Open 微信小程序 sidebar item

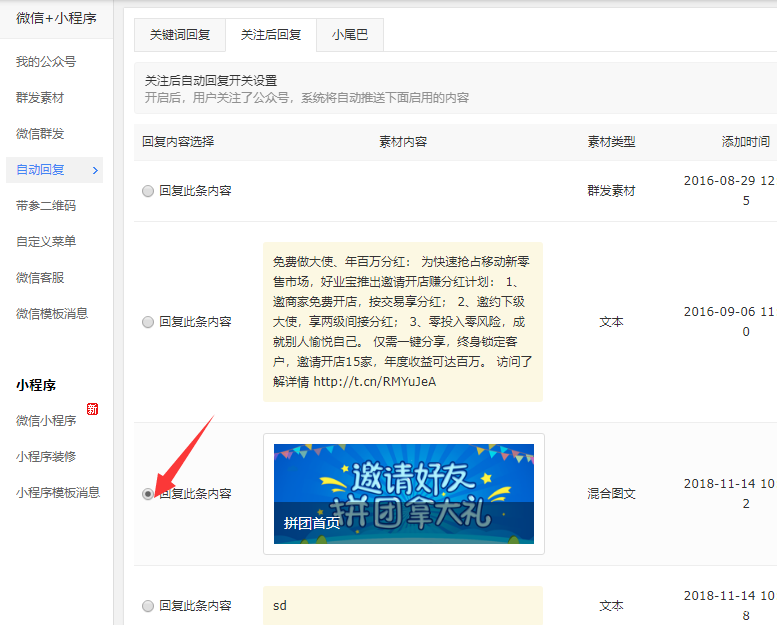point(46,421)
